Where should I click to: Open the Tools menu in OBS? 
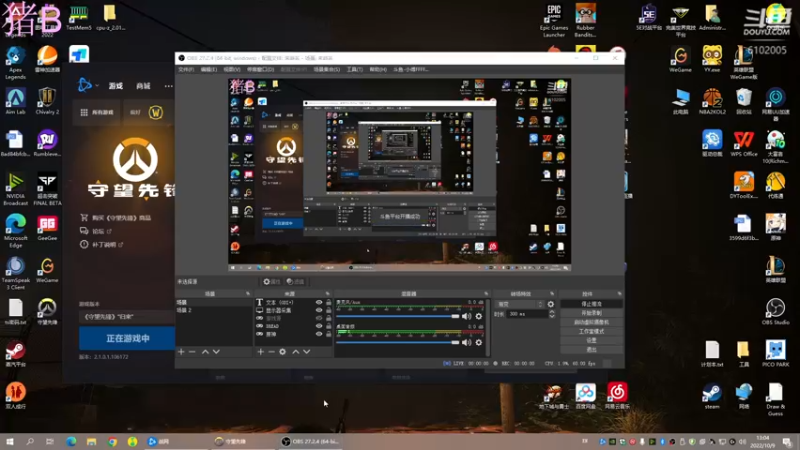(355, 69)
